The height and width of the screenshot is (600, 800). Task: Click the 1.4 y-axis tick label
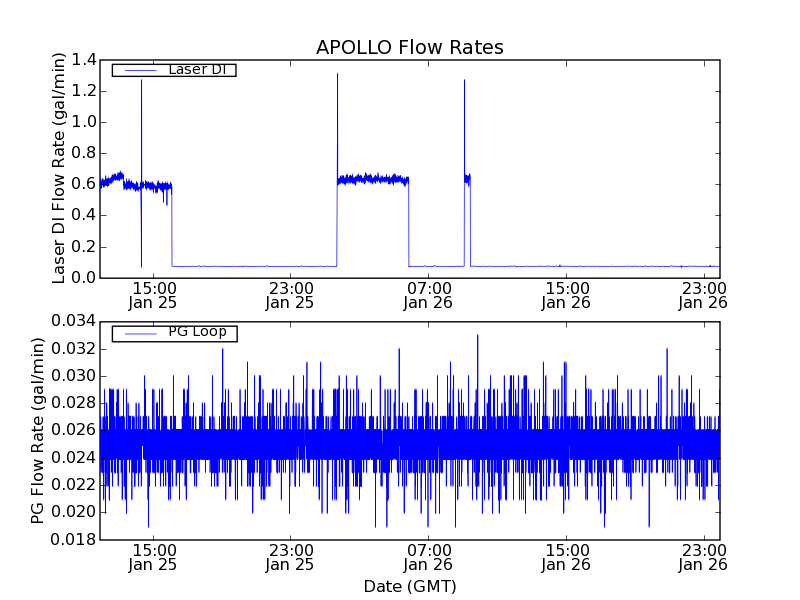coord(83,60)
